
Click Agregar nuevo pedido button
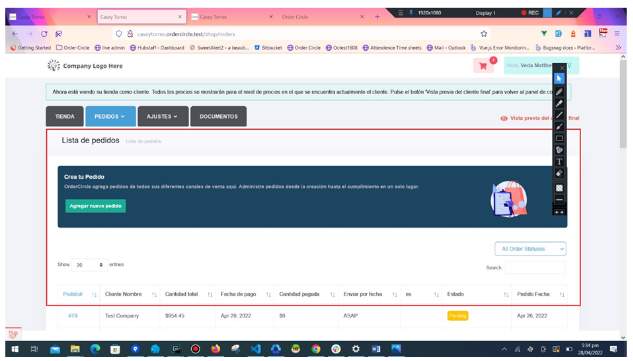tap(96, 206)
